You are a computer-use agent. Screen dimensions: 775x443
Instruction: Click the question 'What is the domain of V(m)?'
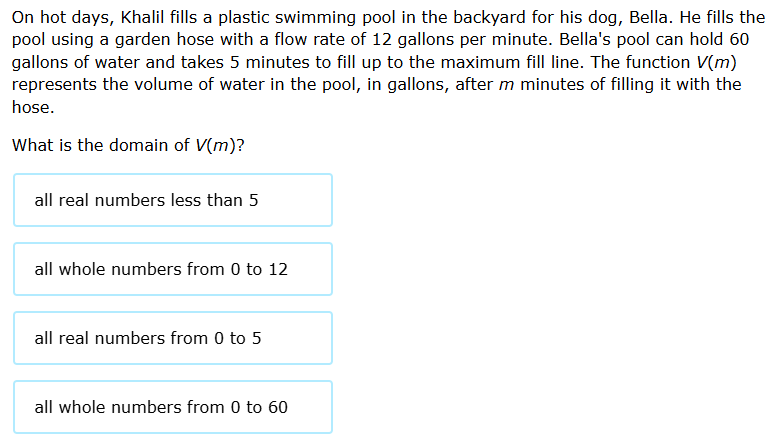[x=128, y=145]
